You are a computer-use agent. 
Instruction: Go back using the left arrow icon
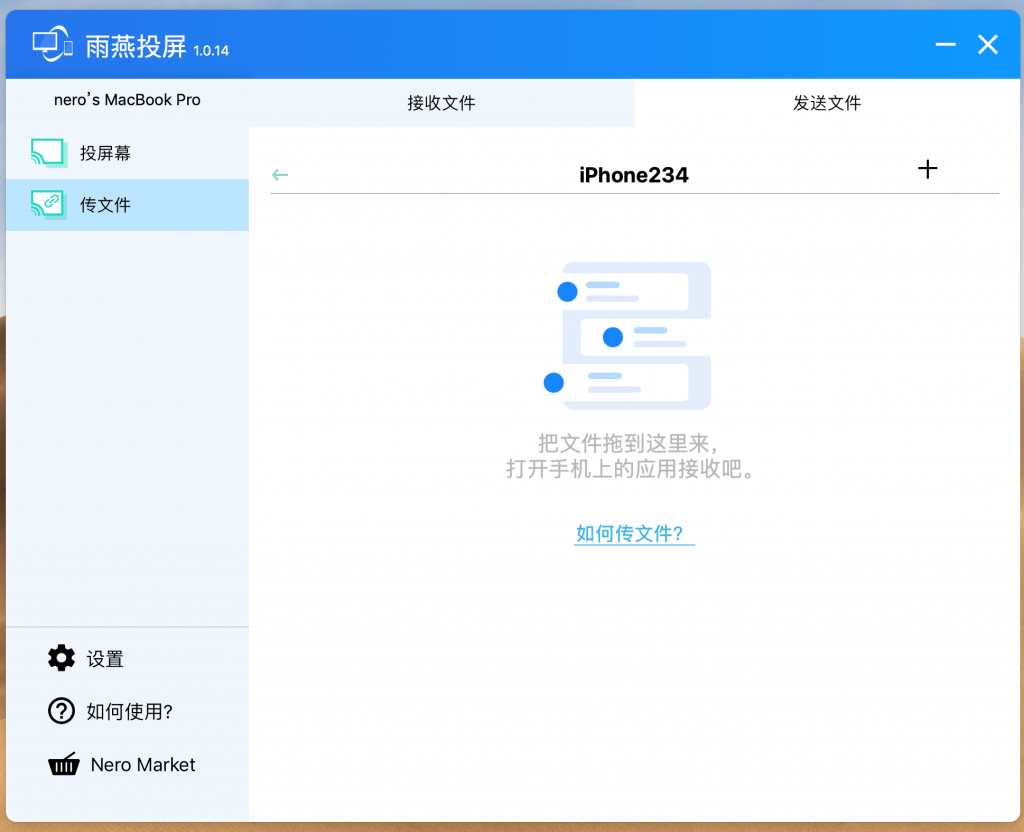click(x=280, y=175)
